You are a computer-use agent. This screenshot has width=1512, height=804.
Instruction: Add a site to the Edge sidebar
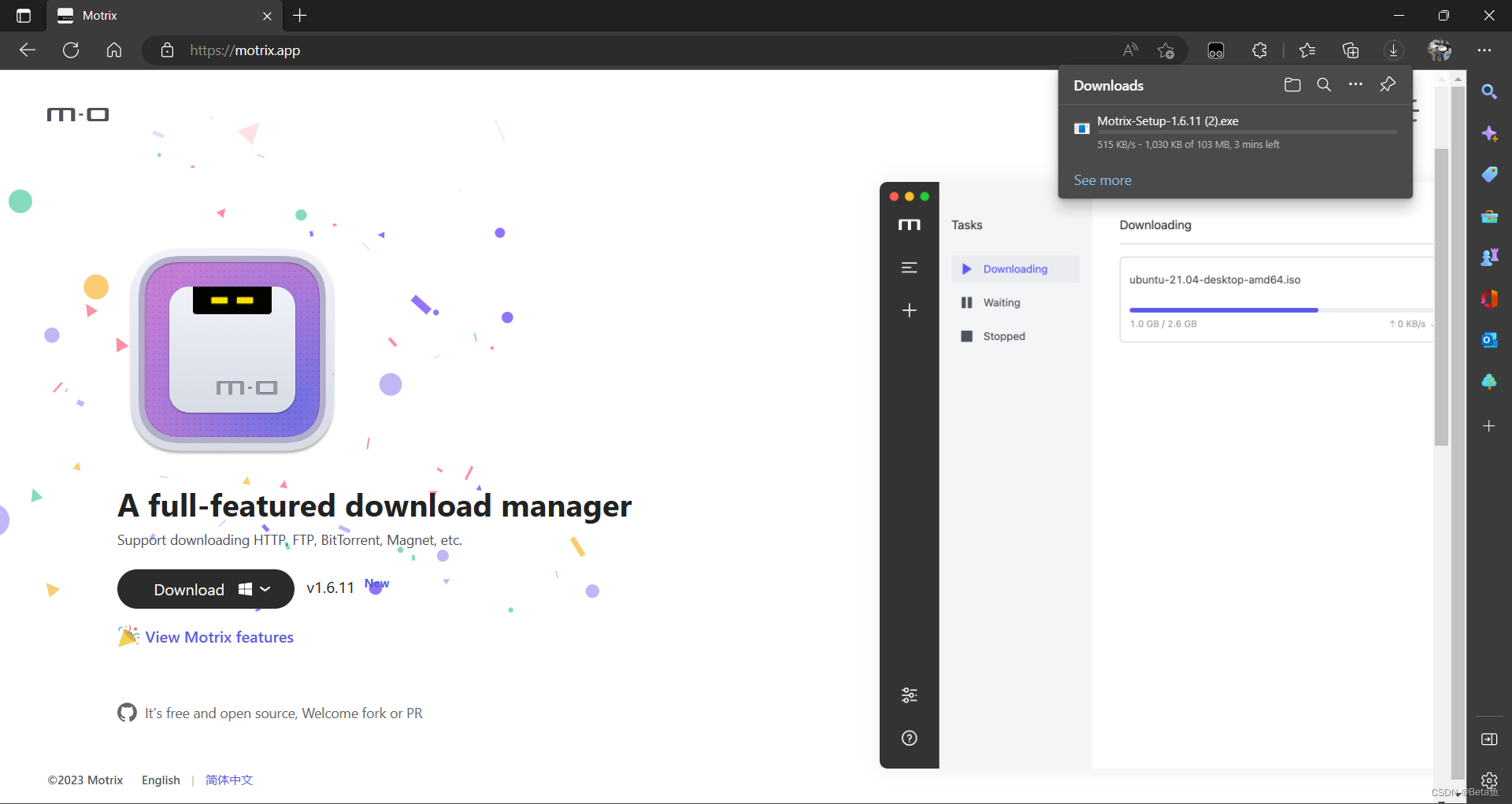click(x=1489, y=426)
